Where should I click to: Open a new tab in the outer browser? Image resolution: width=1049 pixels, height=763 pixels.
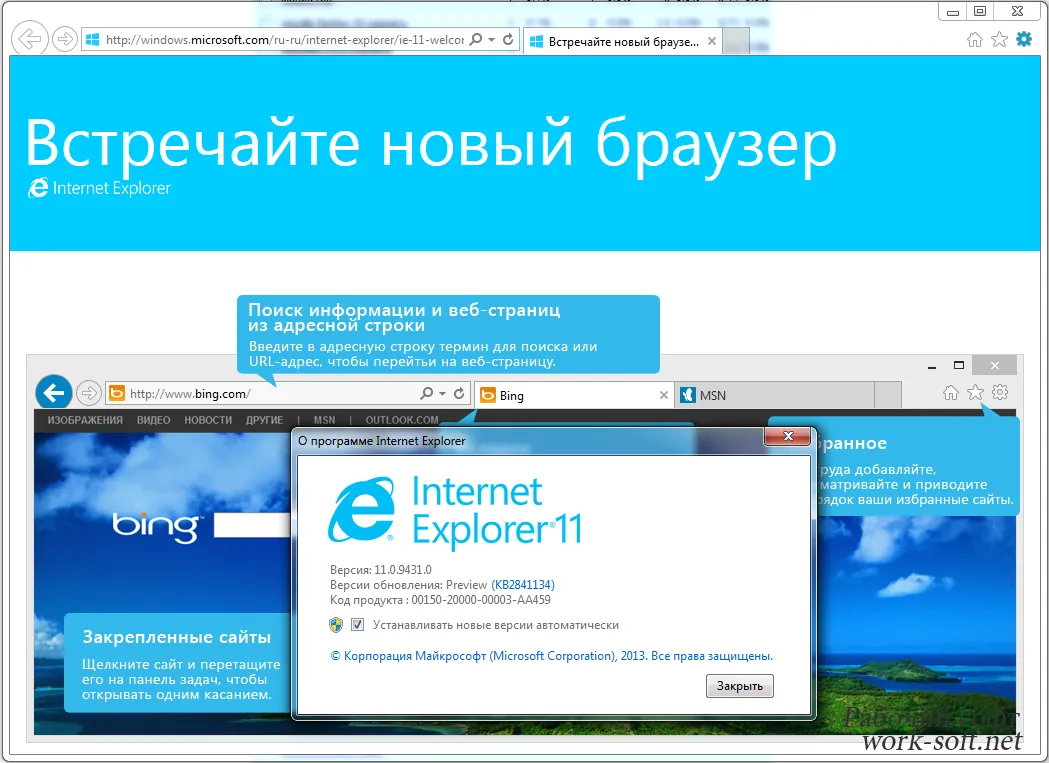(736, 41)
